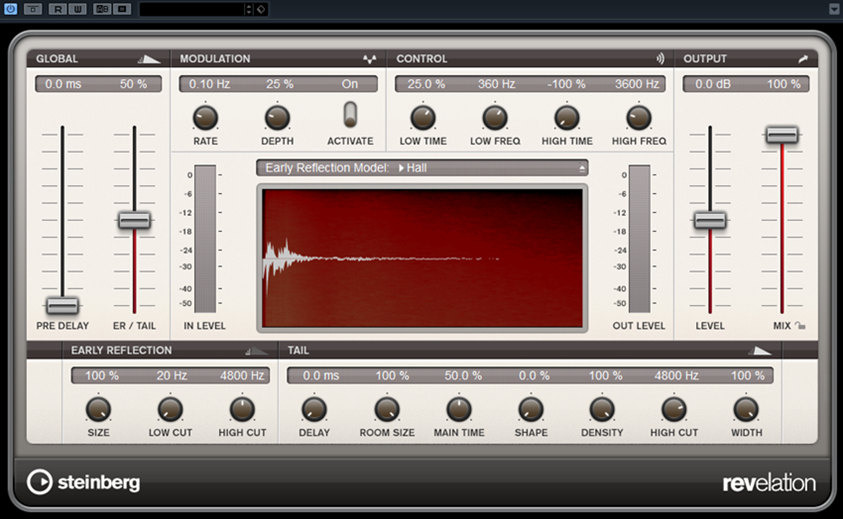Click the output Level fader handle
Viewport: 843px width, 519px height.
710,220
